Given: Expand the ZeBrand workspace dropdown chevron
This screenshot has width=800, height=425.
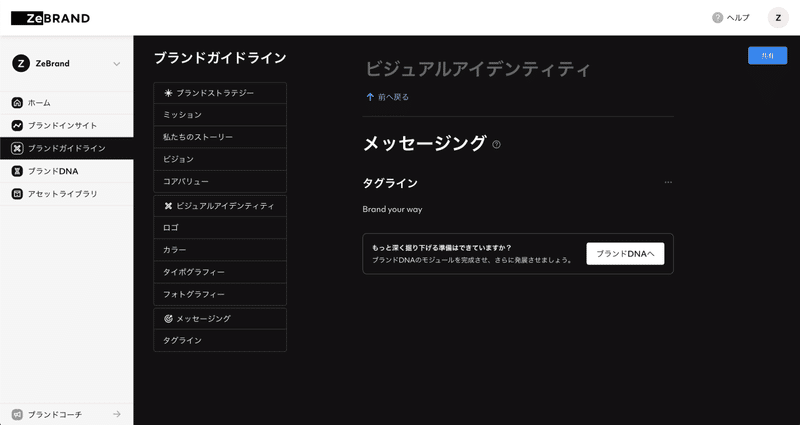Looking at the screenshot, I should click(x=117, y=64).
